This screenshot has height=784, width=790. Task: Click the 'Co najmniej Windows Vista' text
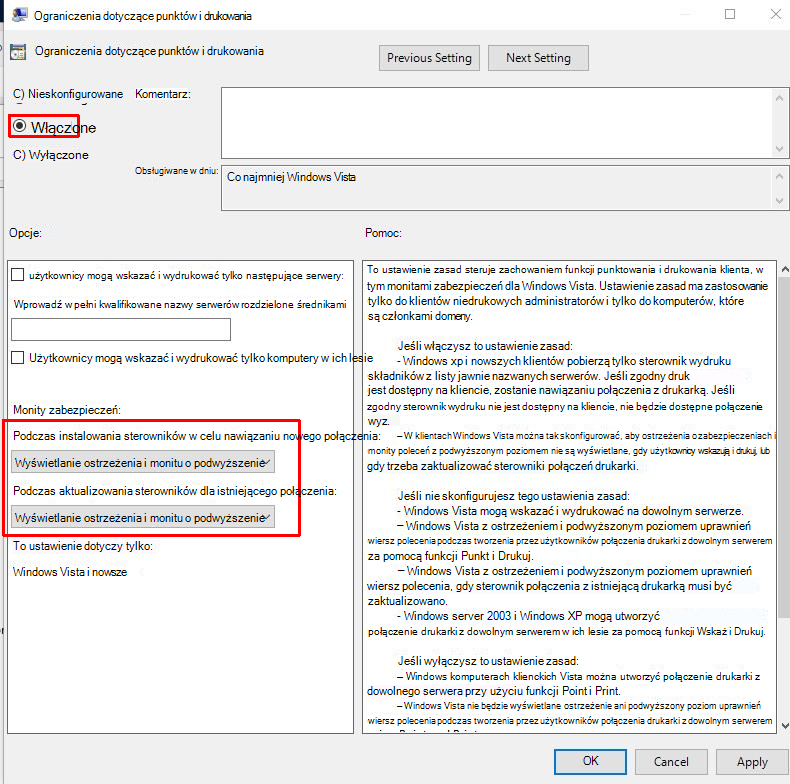click(x=291, y=177)
